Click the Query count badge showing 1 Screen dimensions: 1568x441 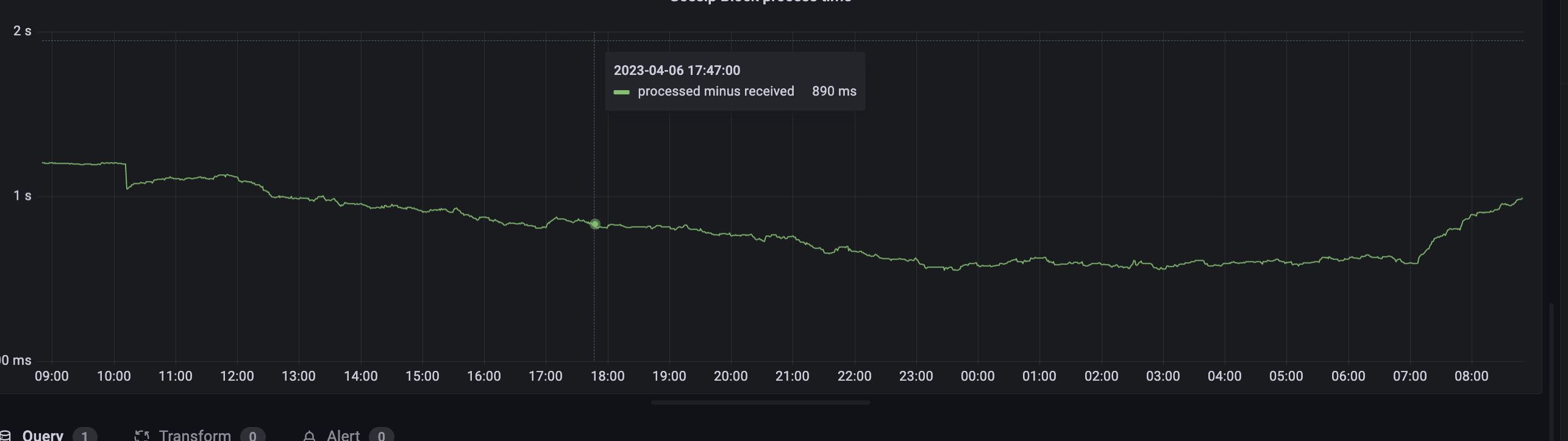pyautogui.click(x=85, y=436)
